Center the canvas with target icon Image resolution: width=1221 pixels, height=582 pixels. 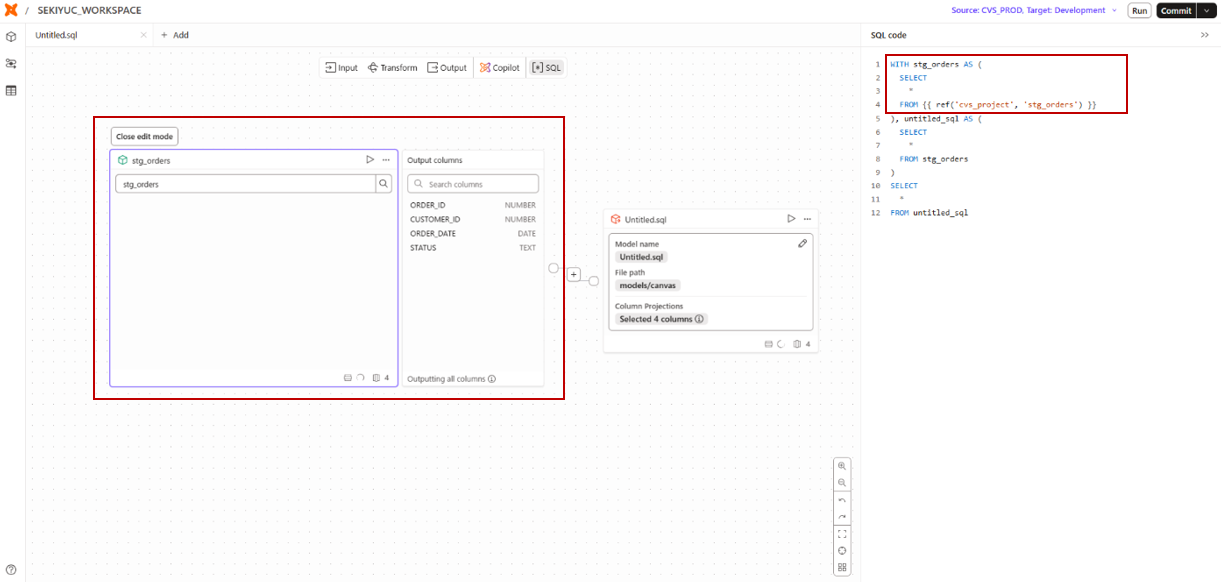click(842, 550)
